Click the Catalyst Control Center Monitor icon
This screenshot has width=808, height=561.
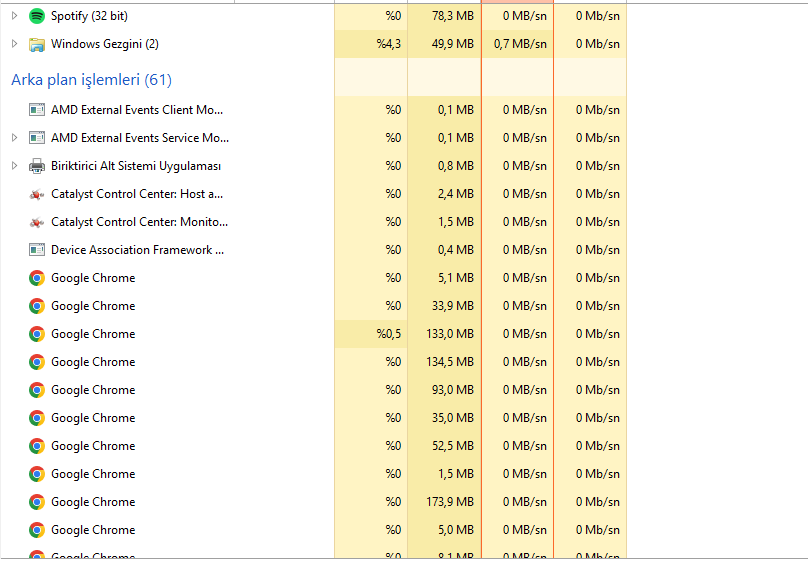(x=37, y=222)
